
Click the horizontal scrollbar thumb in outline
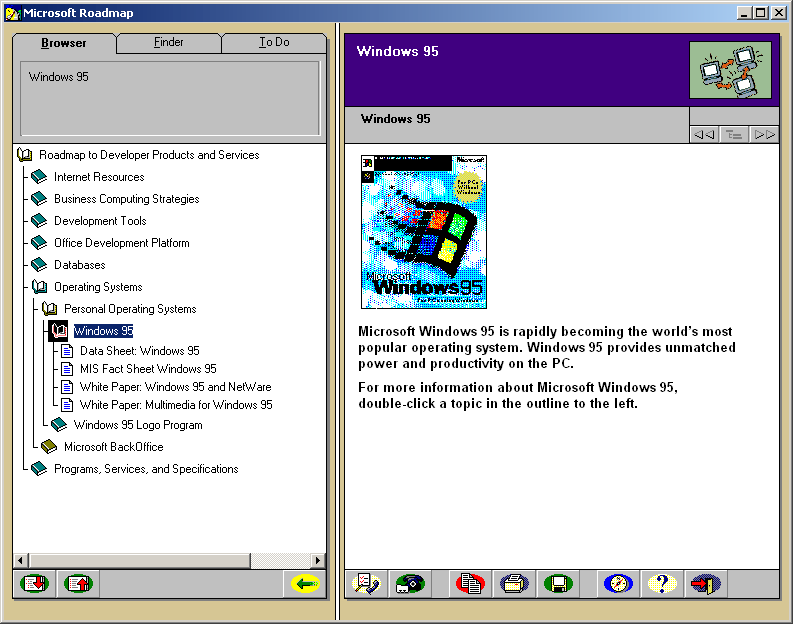[x=140, y=560]
